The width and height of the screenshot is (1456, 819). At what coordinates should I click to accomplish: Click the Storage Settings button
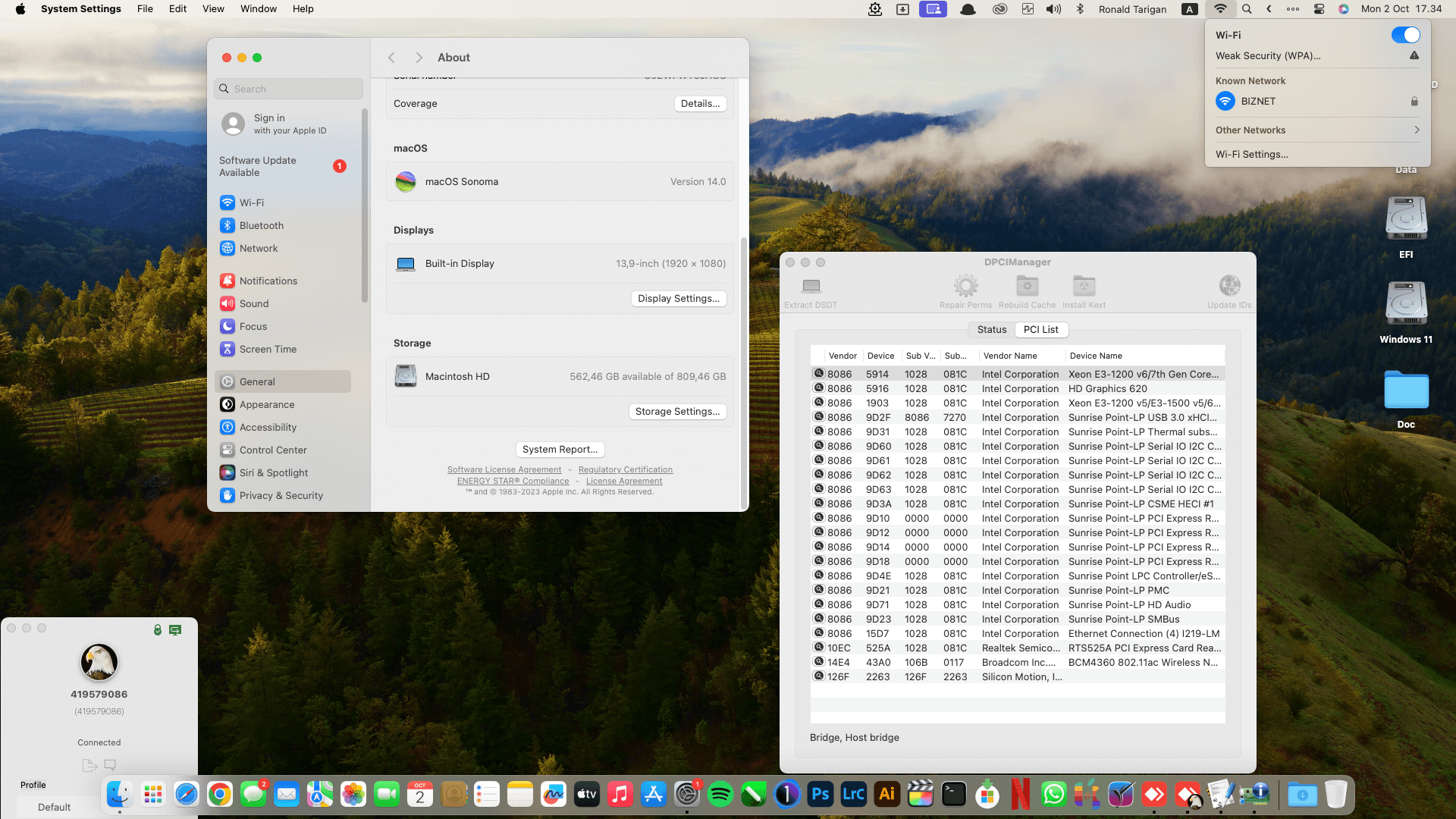point(677,411)
